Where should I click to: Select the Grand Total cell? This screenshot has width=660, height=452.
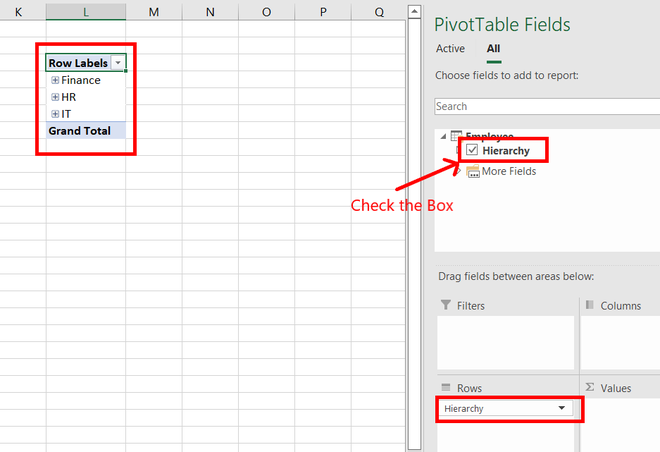coord(85,131)
